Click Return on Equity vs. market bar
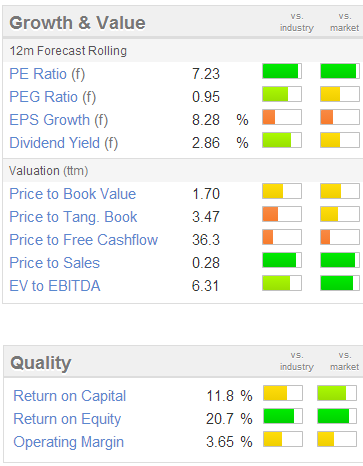Screen dimensions: 363x466 [x=337, y=416]
